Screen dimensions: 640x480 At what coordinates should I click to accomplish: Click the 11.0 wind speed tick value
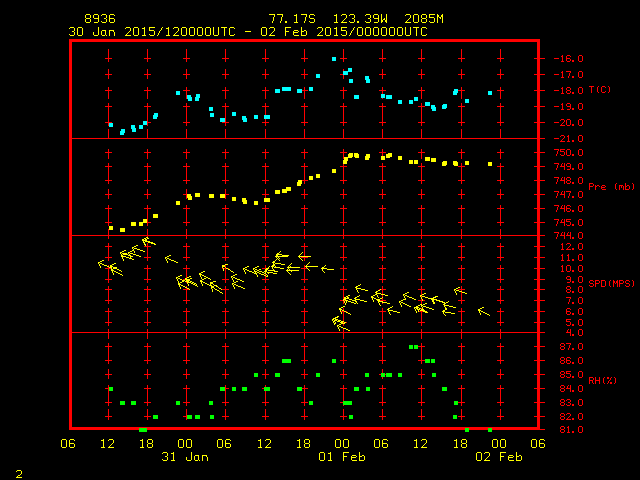(x=571, y=258)
